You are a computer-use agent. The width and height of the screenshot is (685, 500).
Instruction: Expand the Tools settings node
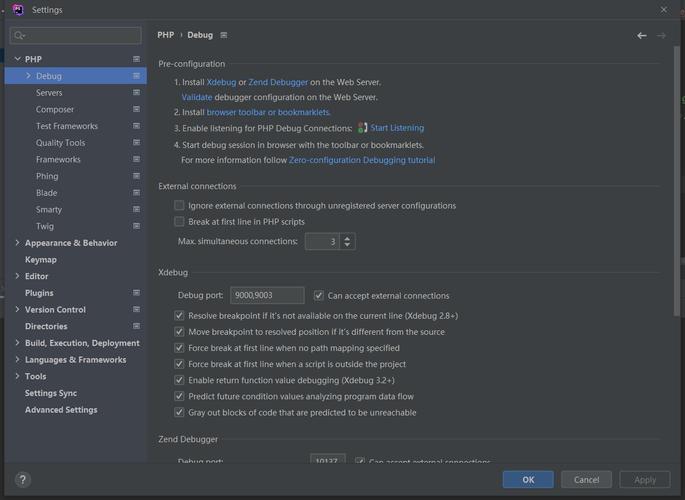(x=17, y=376)
